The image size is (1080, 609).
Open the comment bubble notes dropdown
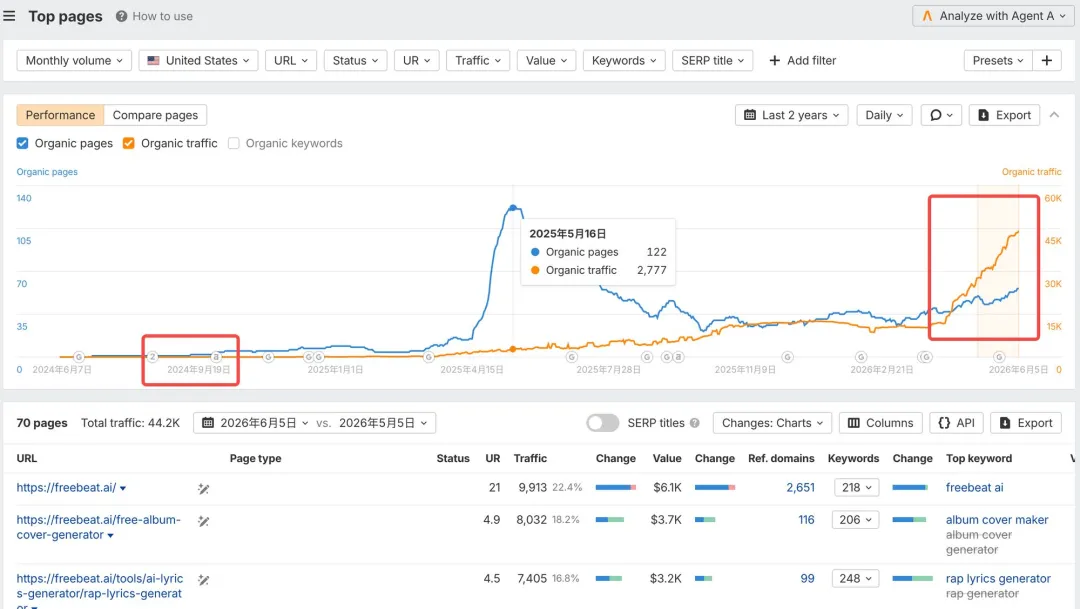pyautogui.click(x=941, y=115)
